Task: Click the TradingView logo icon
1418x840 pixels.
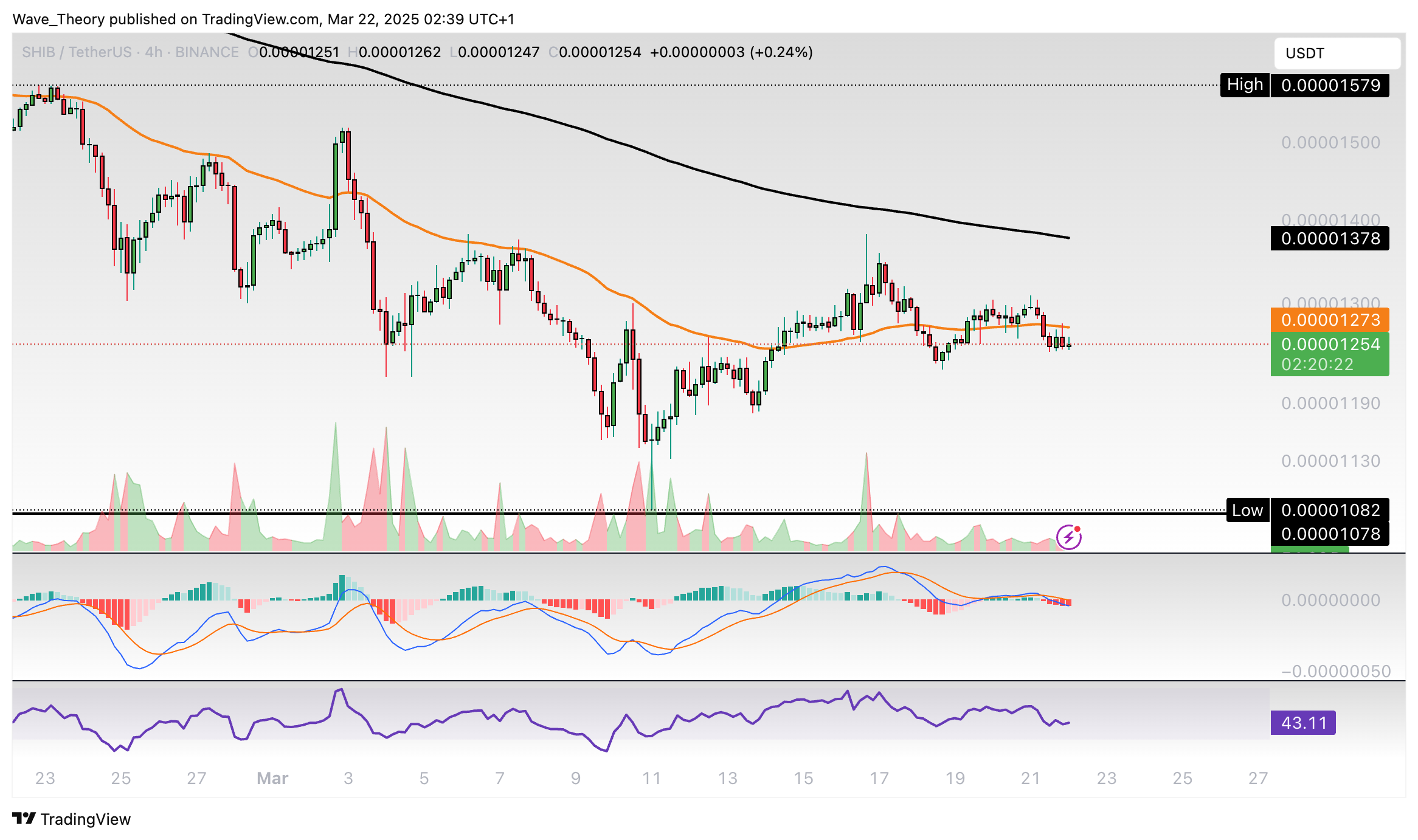Action: (x=24, y=819)
